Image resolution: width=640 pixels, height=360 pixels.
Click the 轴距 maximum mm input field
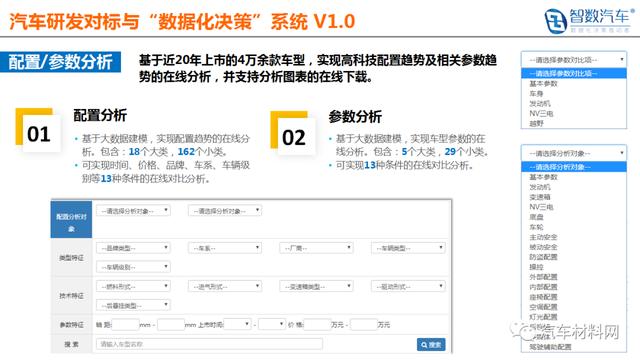[x=171, y=324]
